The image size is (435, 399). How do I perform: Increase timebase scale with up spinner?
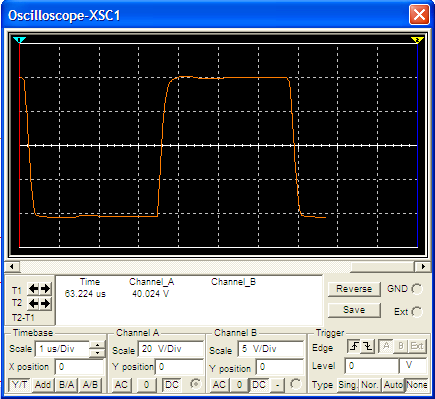coord(97,345)
